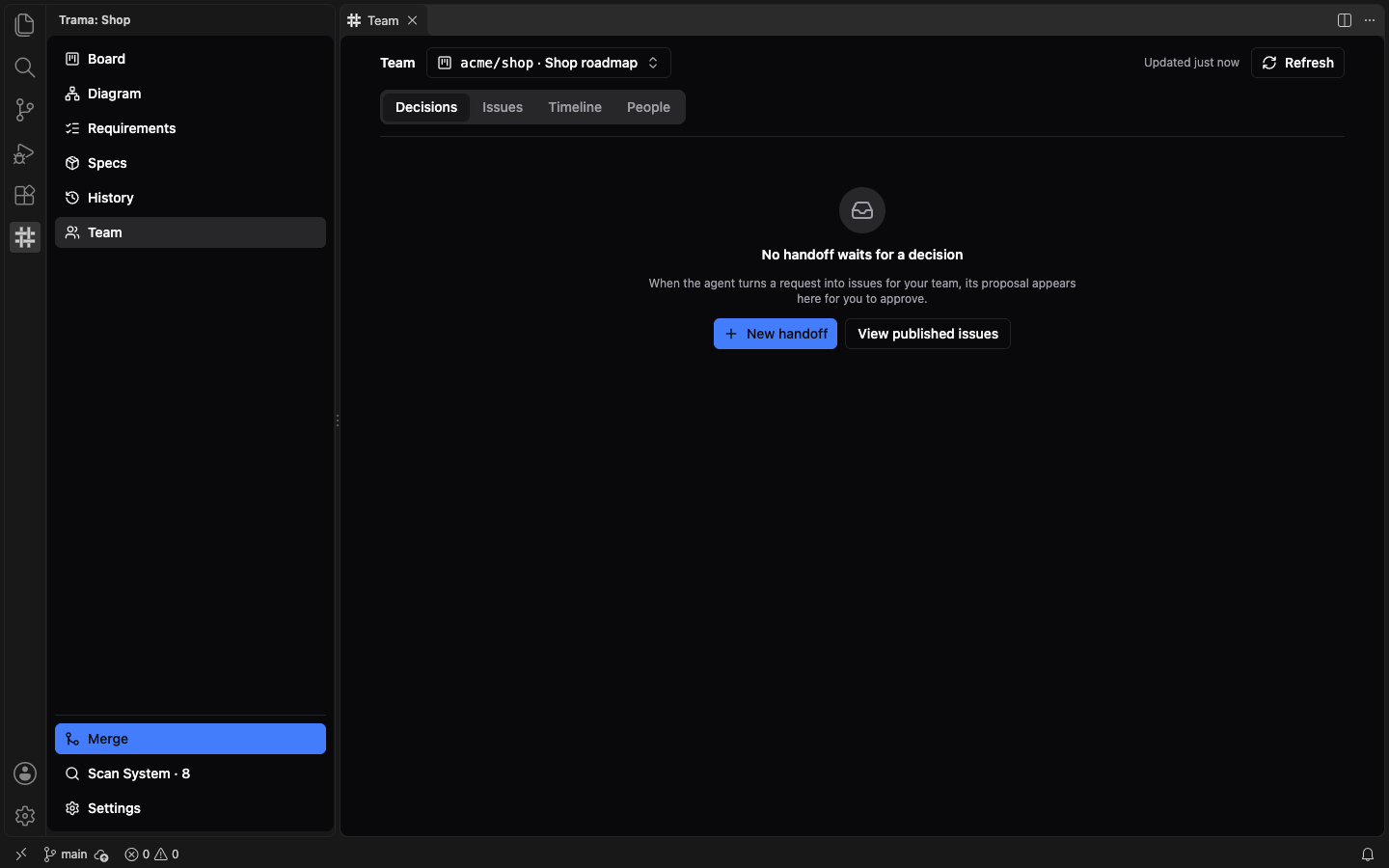Click the Team editor tab label

coord(383,20)
